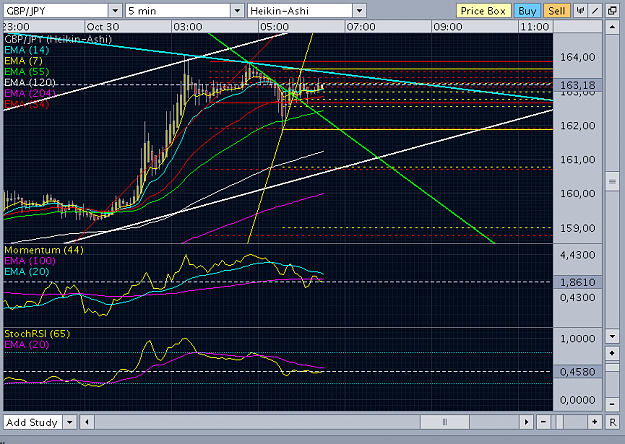Click horizontal scrollbar right arrow
Image resolution: width=625 pixels, height=444 pixels.
click(526, 422)
